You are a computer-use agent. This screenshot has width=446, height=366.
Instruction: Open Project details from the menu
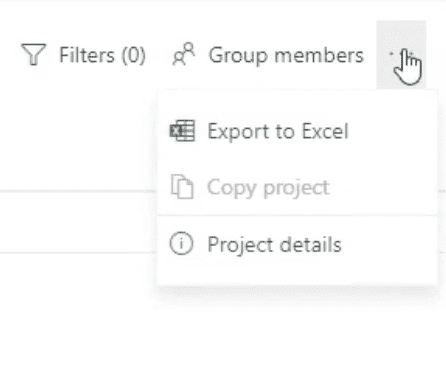pos(297,244)
